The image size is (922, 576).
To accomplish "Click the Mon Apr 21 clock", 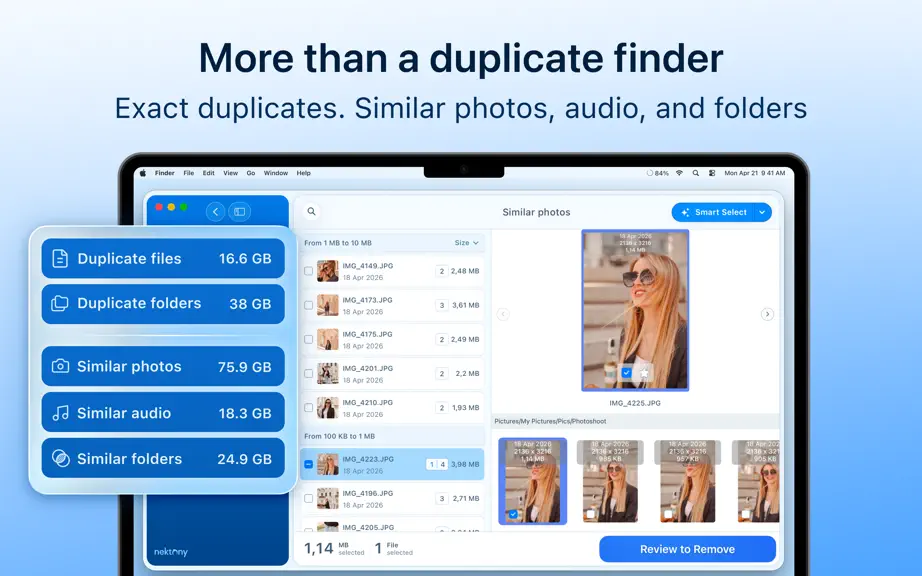I will point(755,173).
